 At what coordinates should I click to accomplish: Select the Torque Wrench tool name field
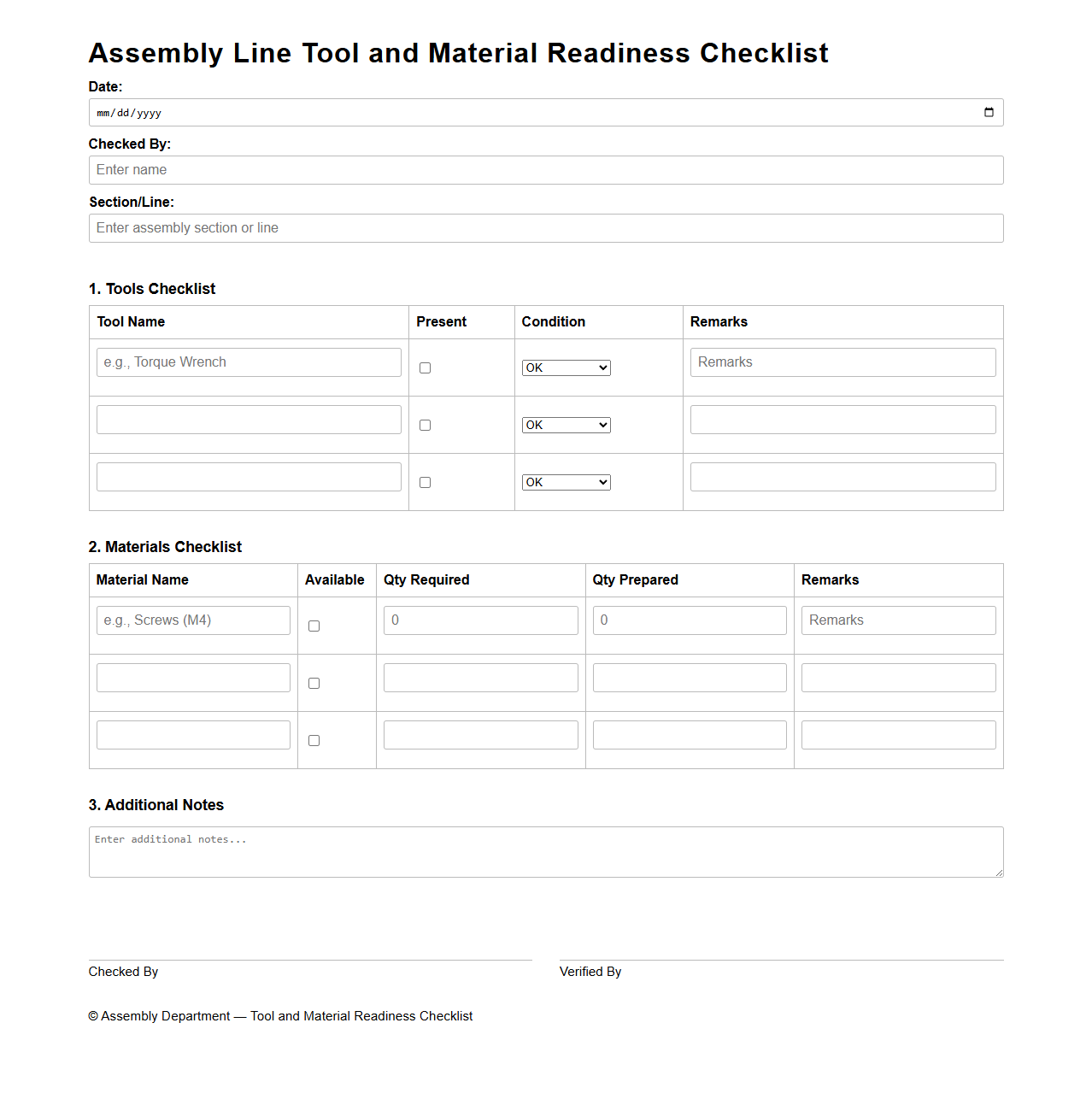[x=249, y=362]
